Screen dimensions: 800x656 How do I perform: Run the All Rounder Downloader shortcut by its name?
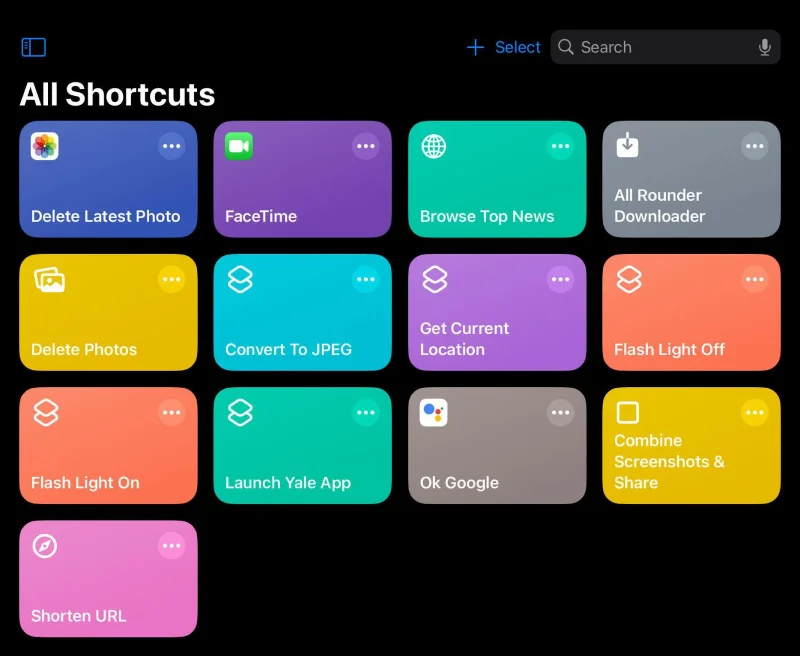click(660, 206)
